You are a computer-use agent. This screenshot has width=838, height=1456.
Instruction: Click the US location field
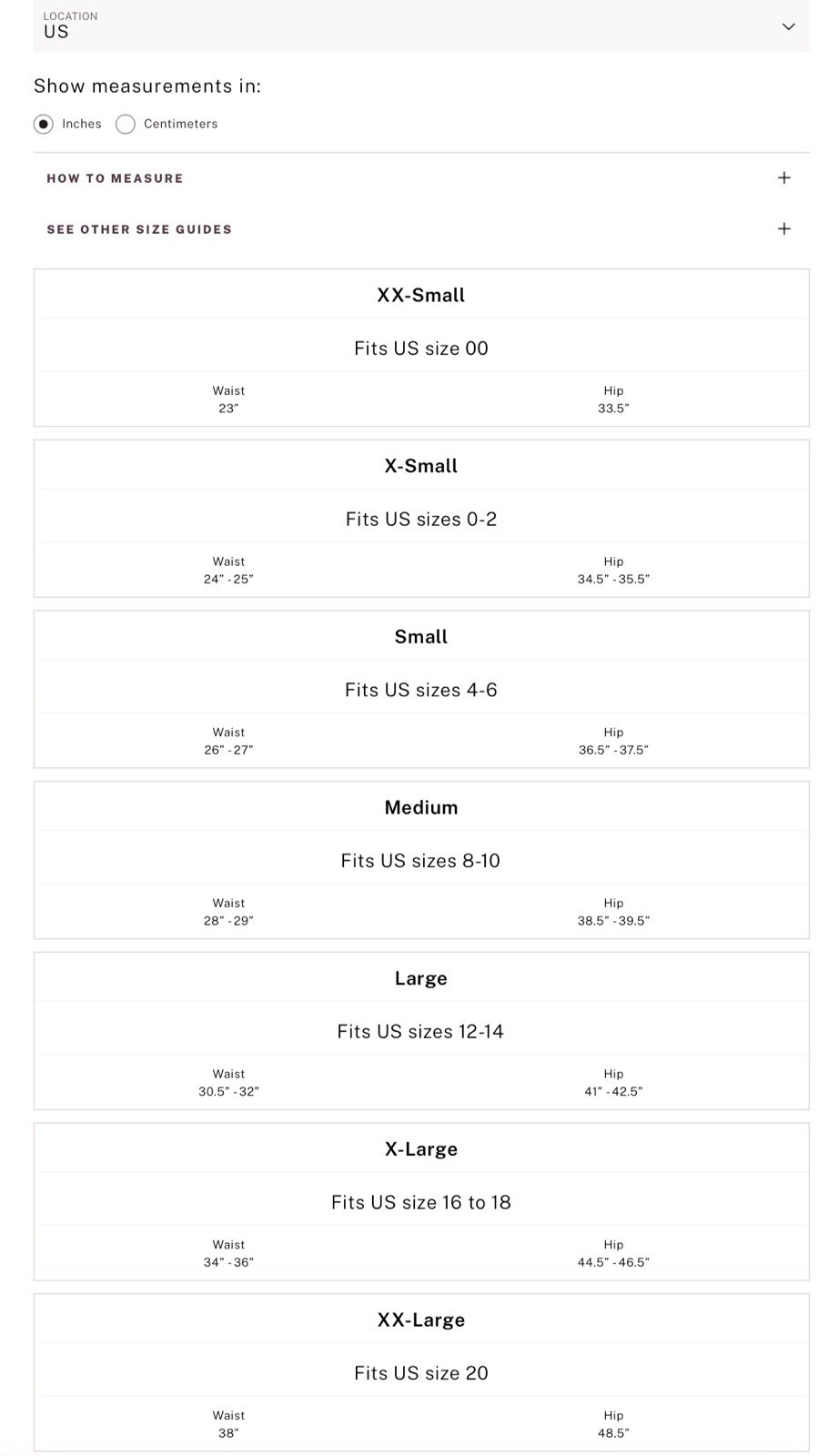point(421,25)
